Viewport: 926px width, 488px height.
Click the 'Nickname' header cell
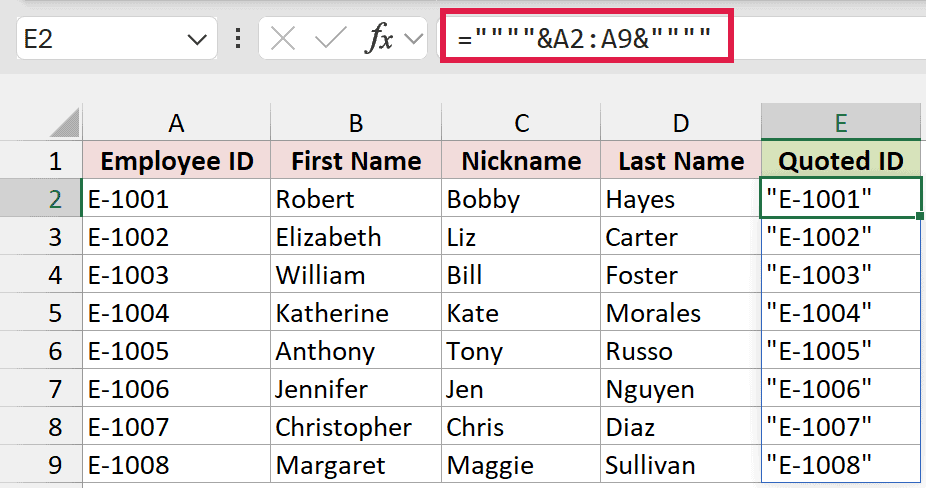[521, 161]
